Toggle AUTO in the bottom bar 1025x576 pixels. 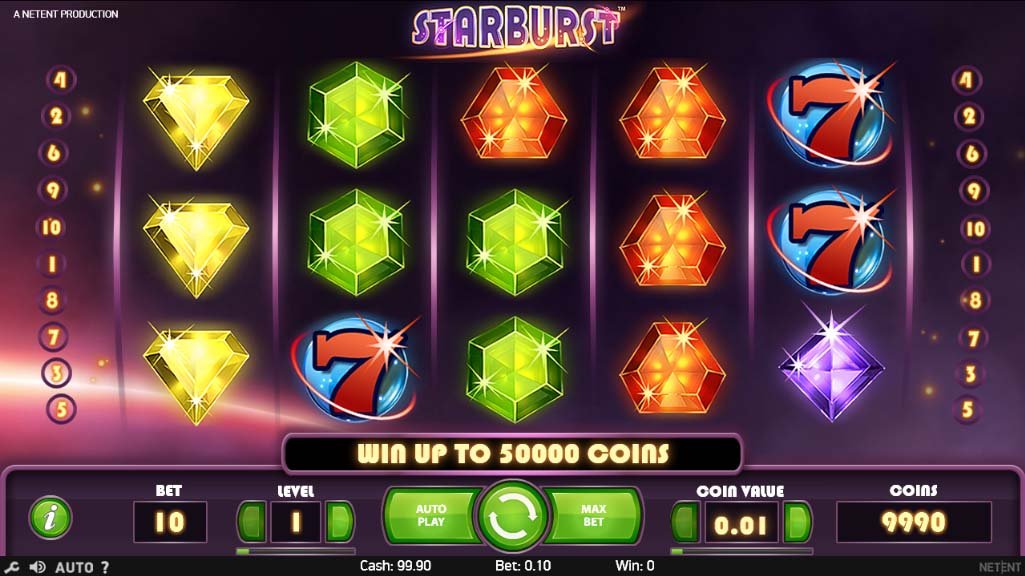point(74,567)
